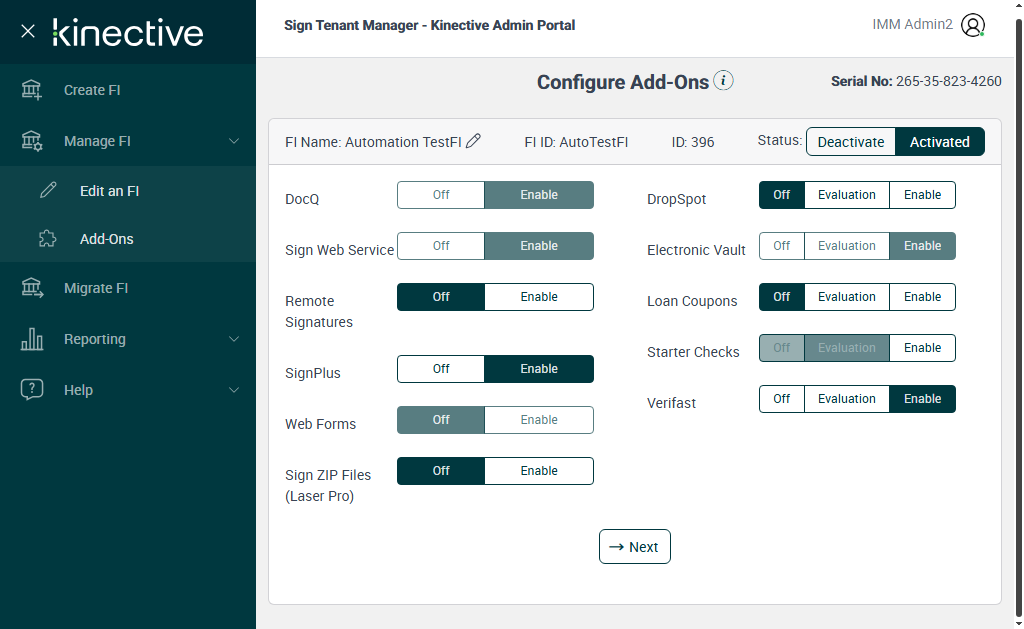
Task: Open the user profile avatar icon
Action: coord(972,25)
